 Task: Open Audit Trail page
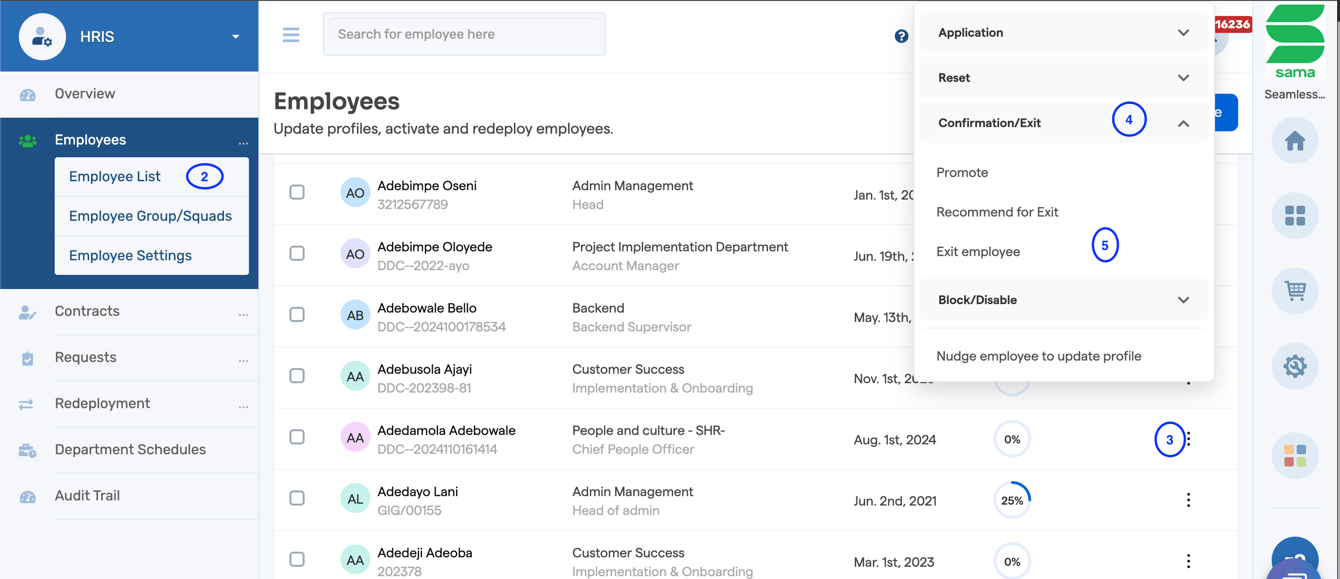click(87, 496)
